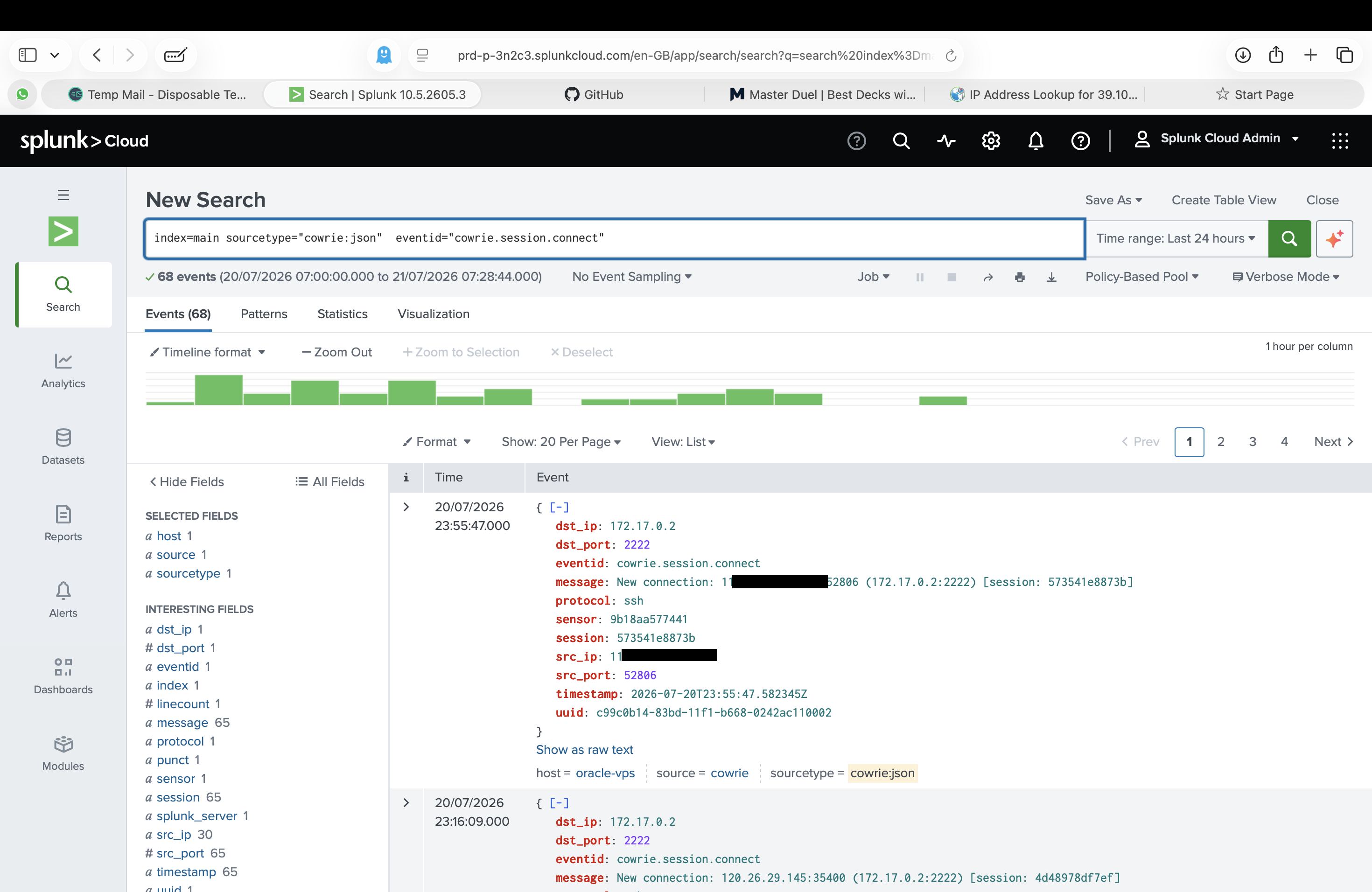Show browser downloads
This screenshot has width=1372, height=892.
pos(1243,56)
